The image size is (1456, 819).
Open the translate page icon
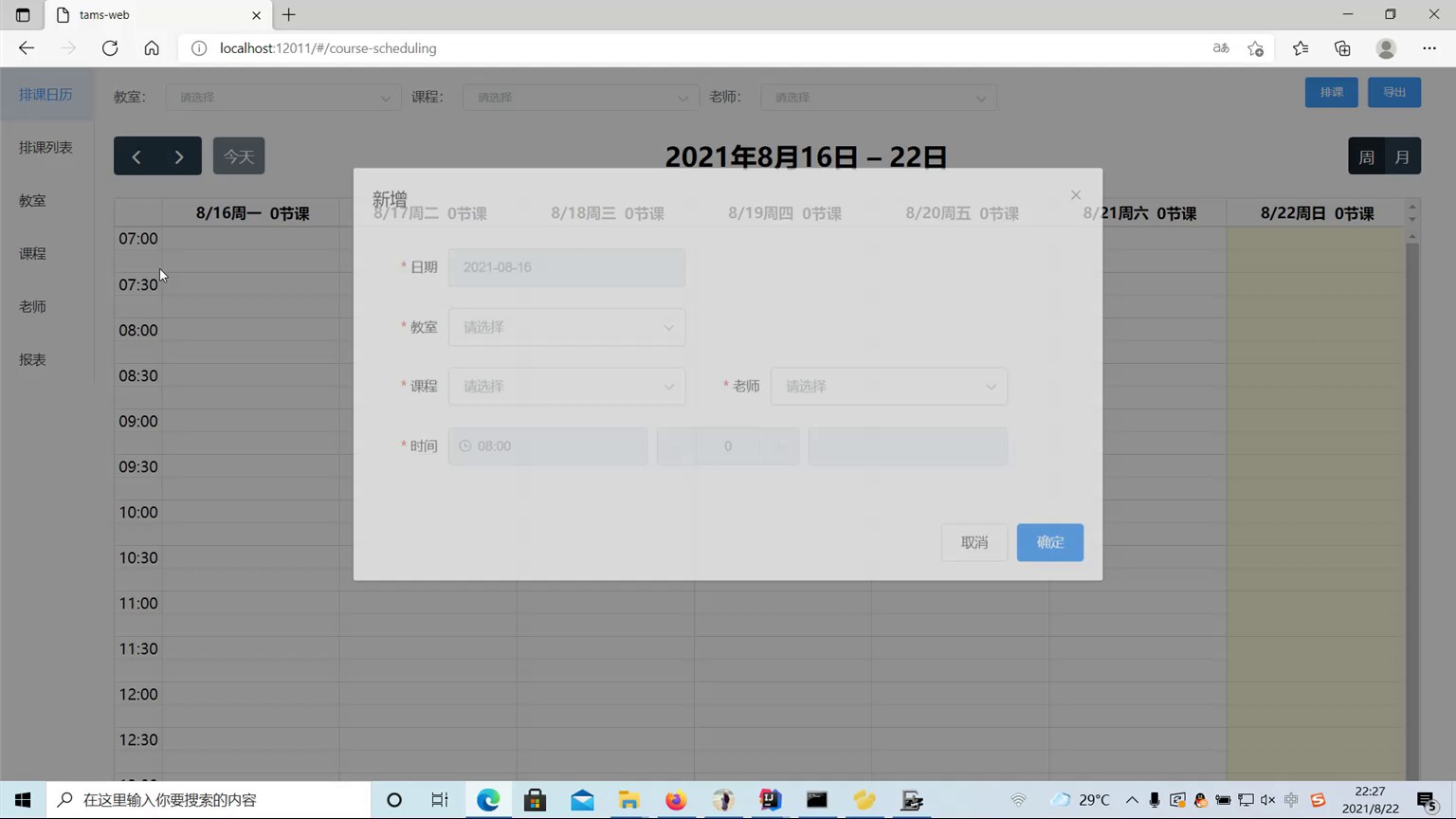click(x=1221, y=48)
